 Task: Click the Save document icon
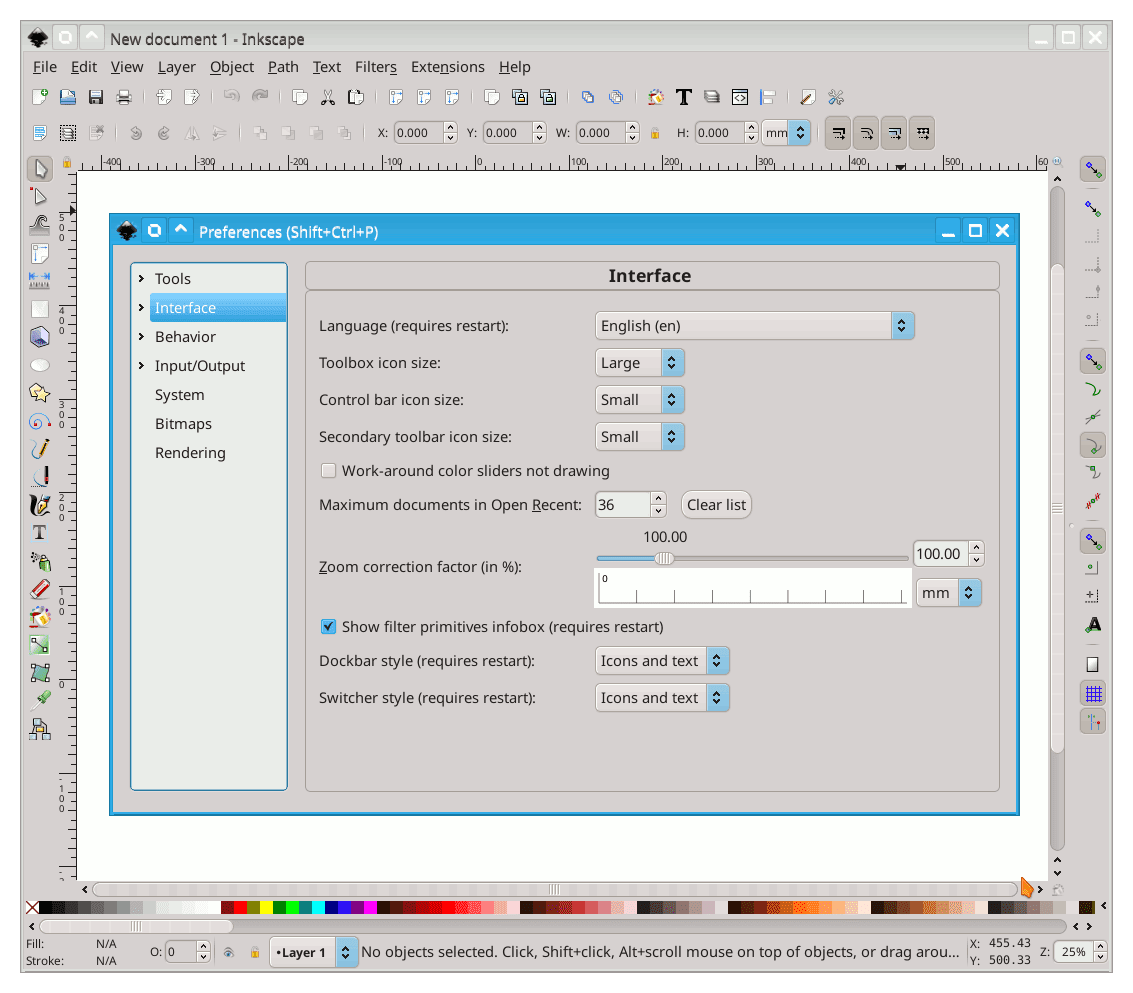pyautogui.click(x=95, y=97)
